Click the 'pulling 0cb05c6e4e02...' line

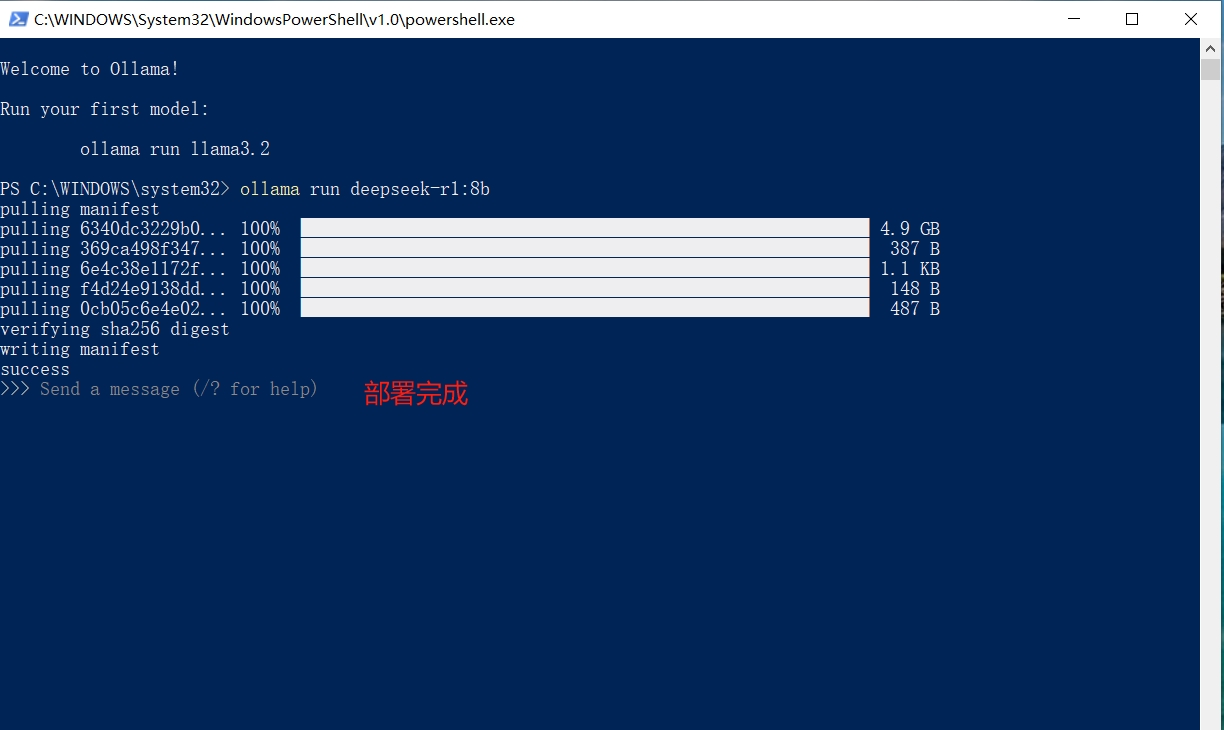point(470,309)
